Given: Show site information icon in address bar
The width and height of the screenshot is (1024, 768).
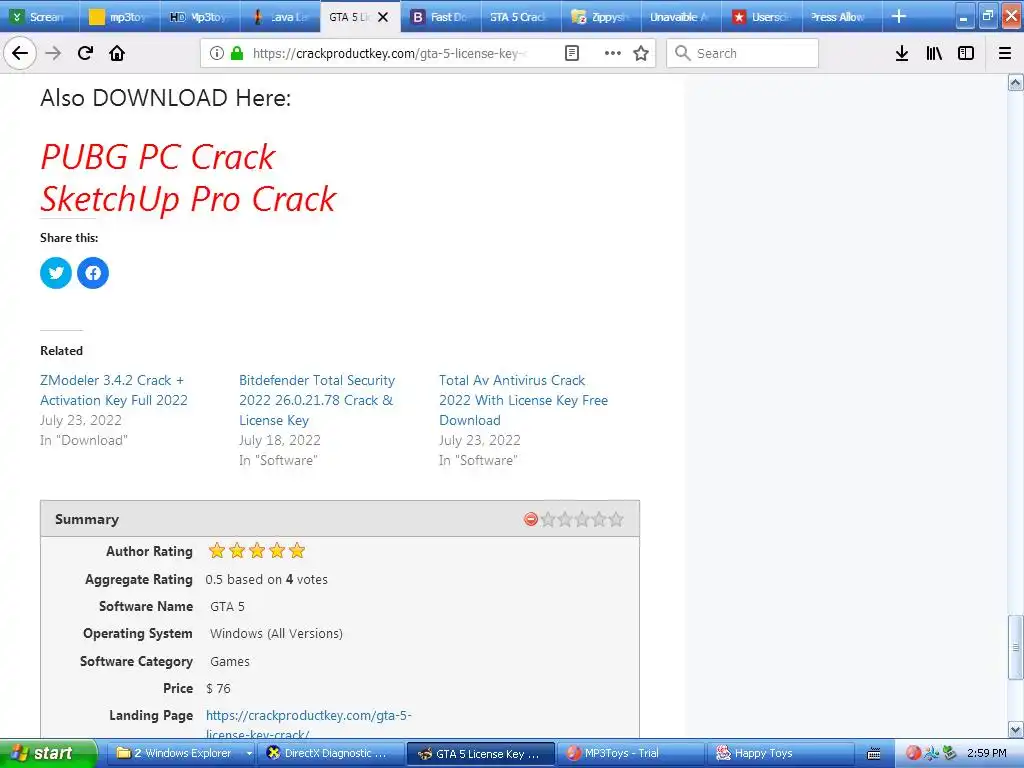Looking at the screenshot, I should (217, 53).
